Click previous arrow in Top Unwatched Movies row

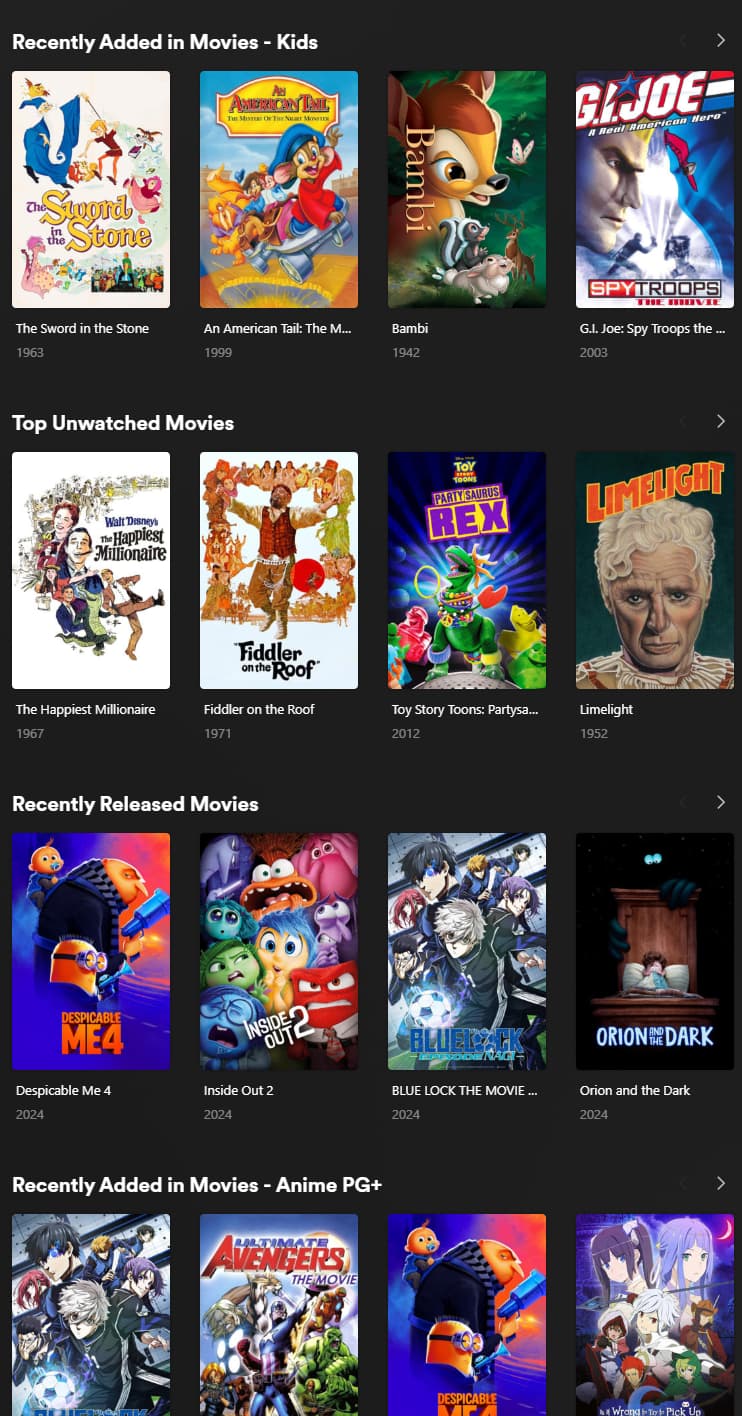click(x=683, y=421)
